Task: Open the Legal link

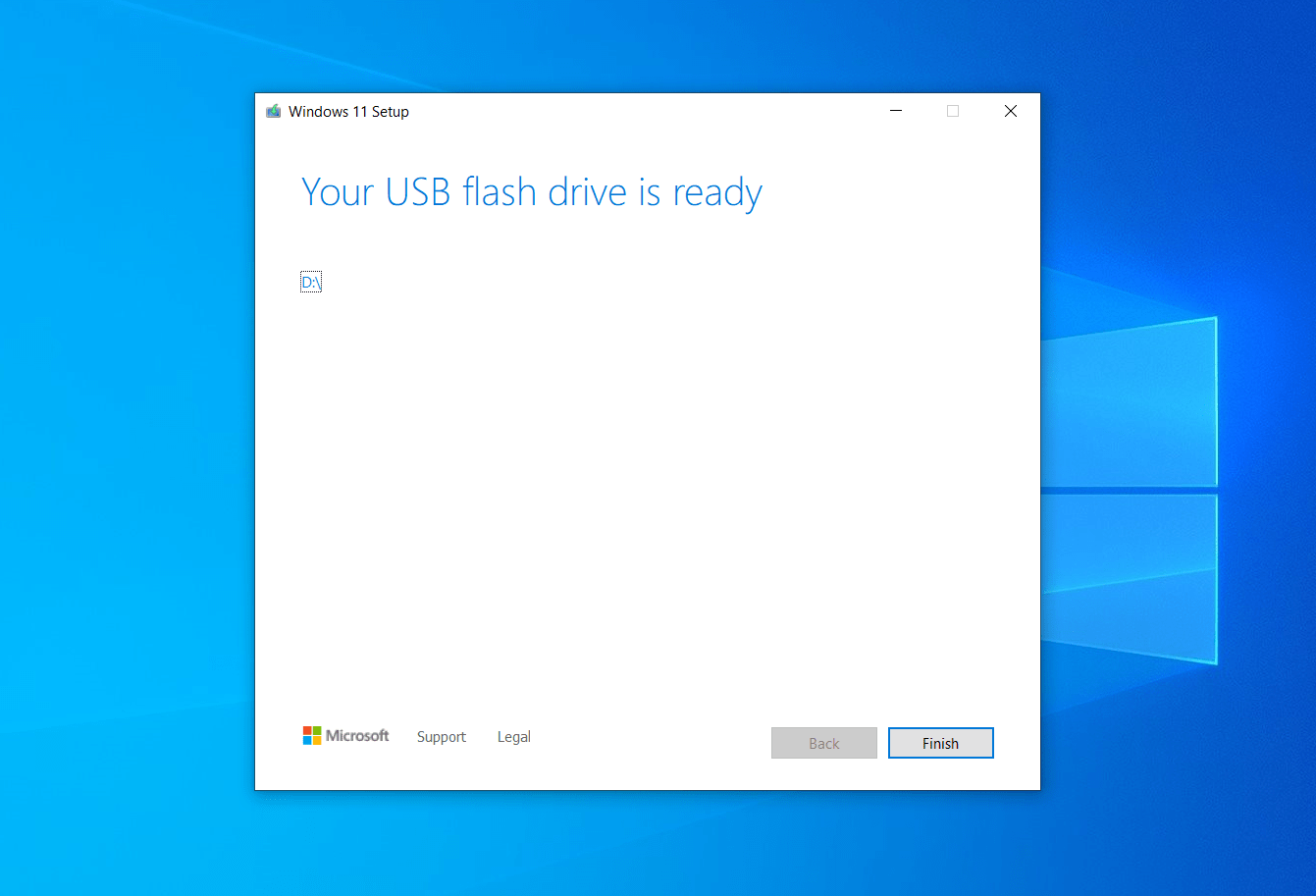Action: (514, 737)
